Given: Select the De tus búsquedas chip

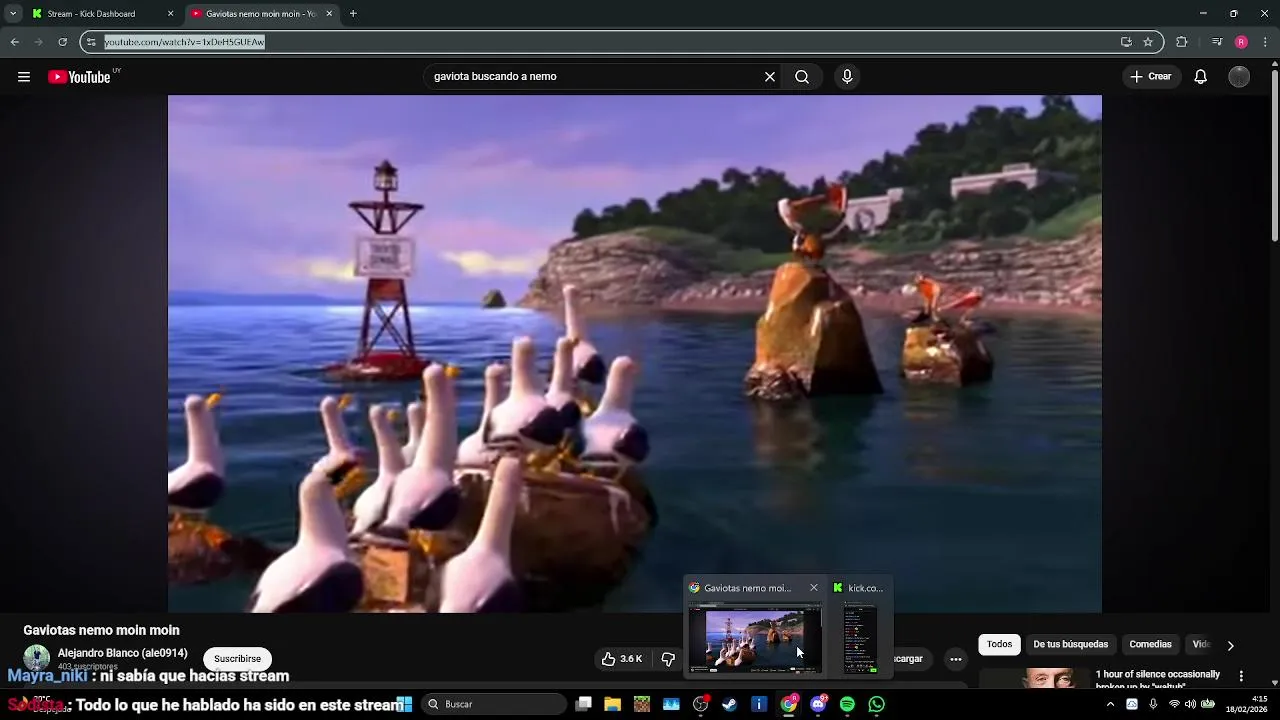Looking at the screenshot, I should 1070,645.
